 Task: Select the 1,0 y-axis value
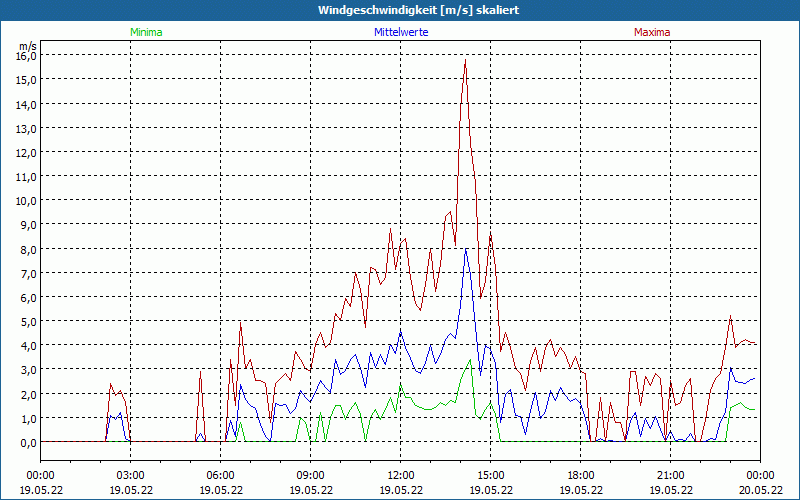[x=28, y=419]
